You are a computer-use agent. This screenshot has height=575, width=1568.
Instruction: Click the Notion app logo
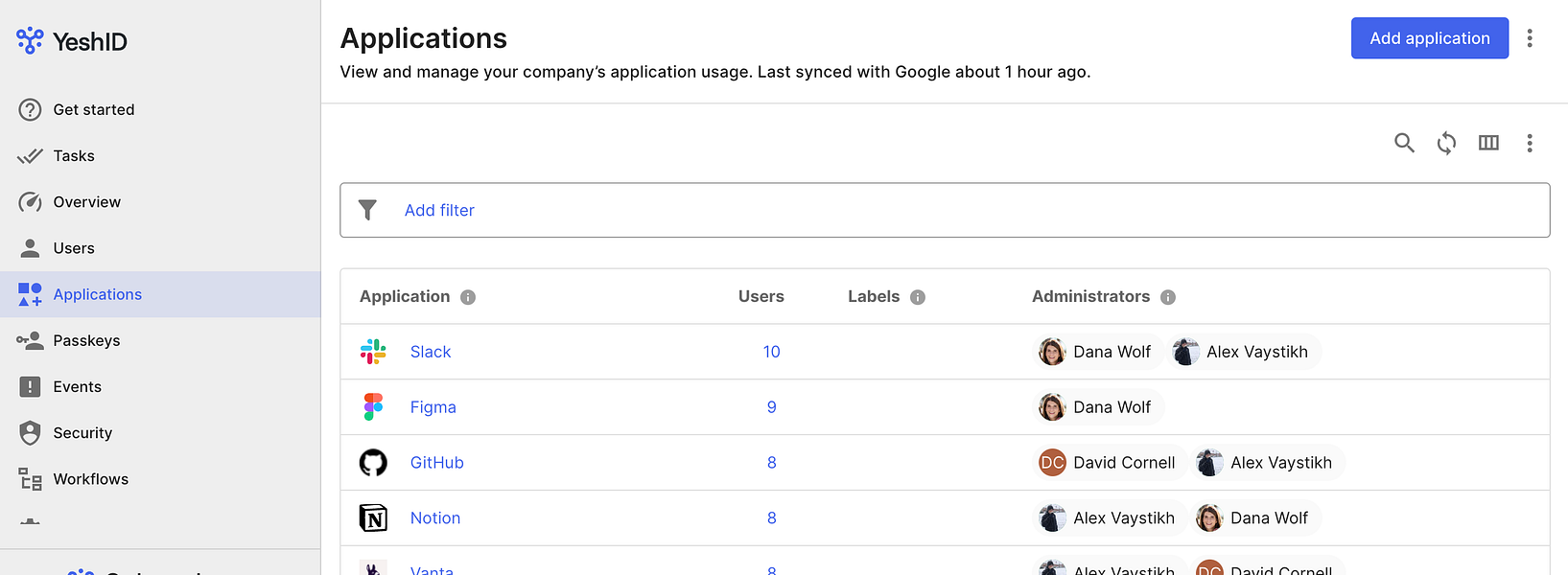[373, 518]
